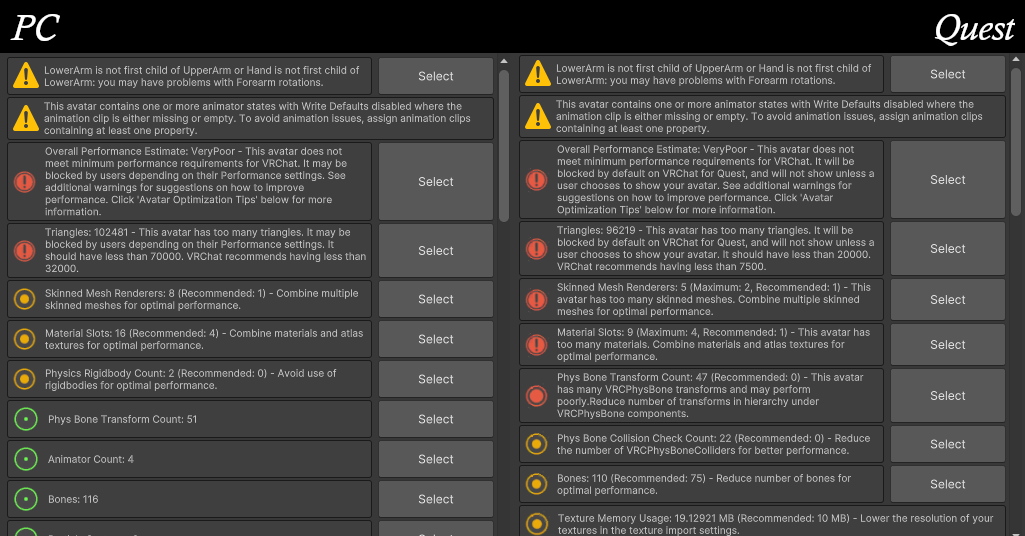Click the PC 'Animator Count: 4' text
The width and height of the screenshot is (1025, 536).
91,459
